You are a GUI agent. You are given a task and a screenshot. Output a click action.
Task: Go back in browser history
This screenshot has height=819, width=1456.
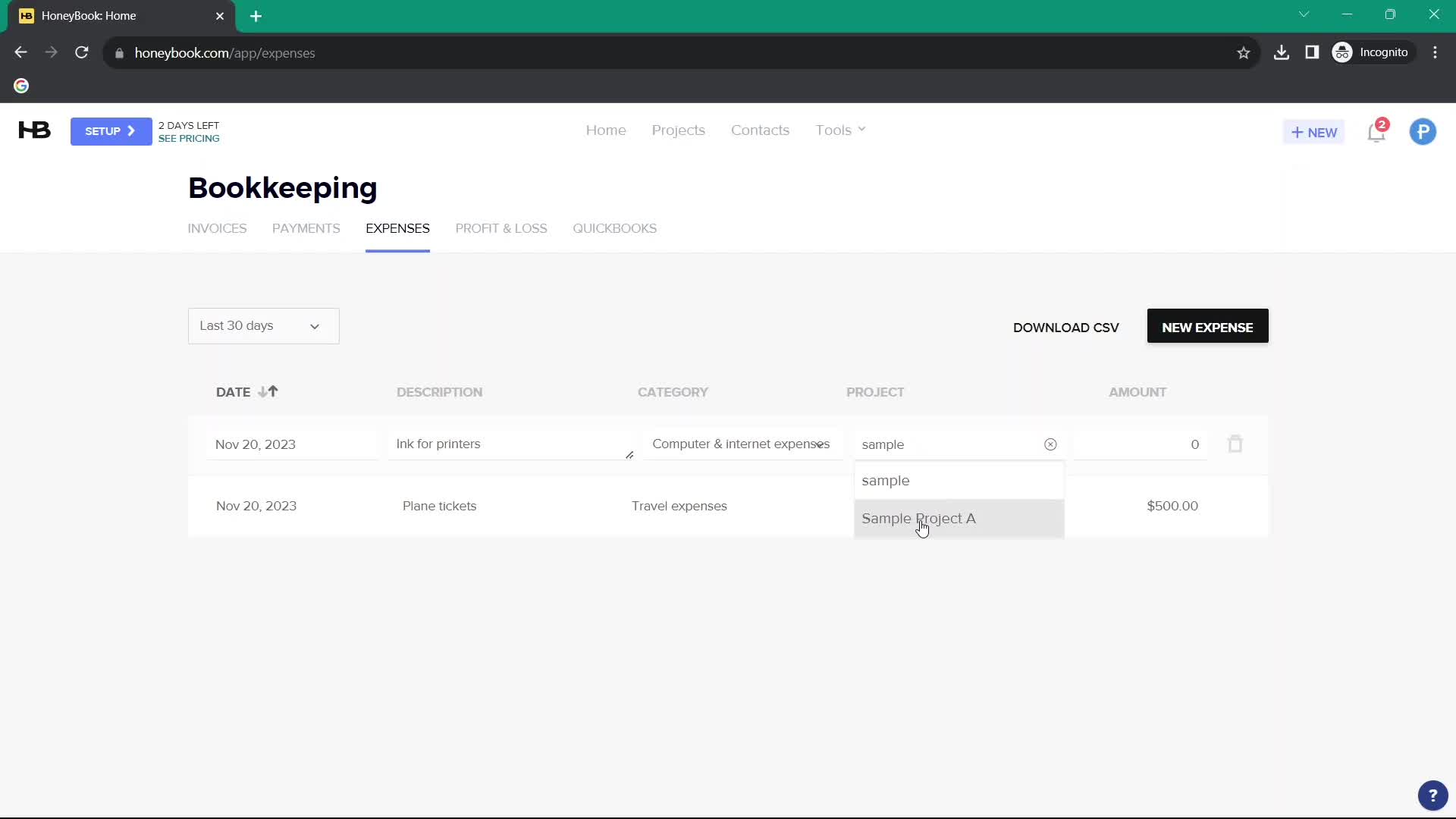(21, 52)
